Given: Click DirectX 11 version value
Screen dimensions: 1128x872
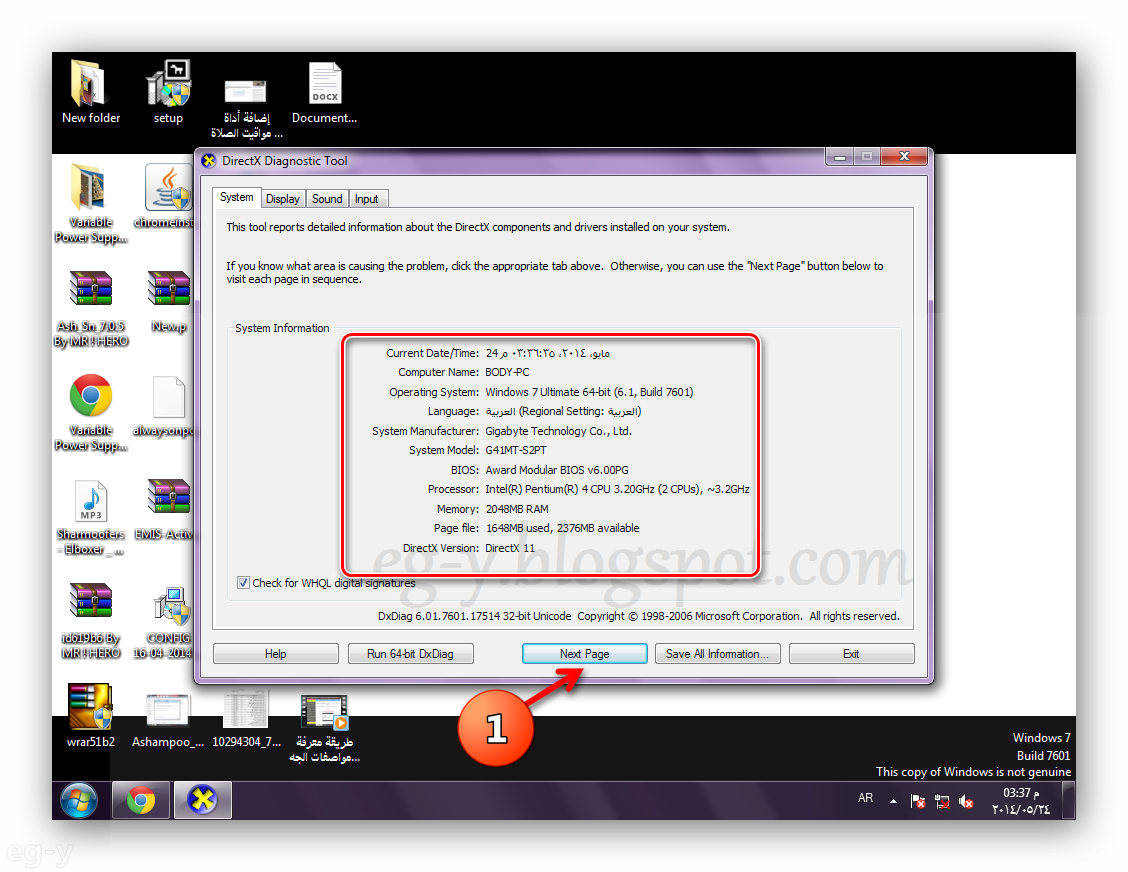Looking at the screenshot, I should pos(510,548).
